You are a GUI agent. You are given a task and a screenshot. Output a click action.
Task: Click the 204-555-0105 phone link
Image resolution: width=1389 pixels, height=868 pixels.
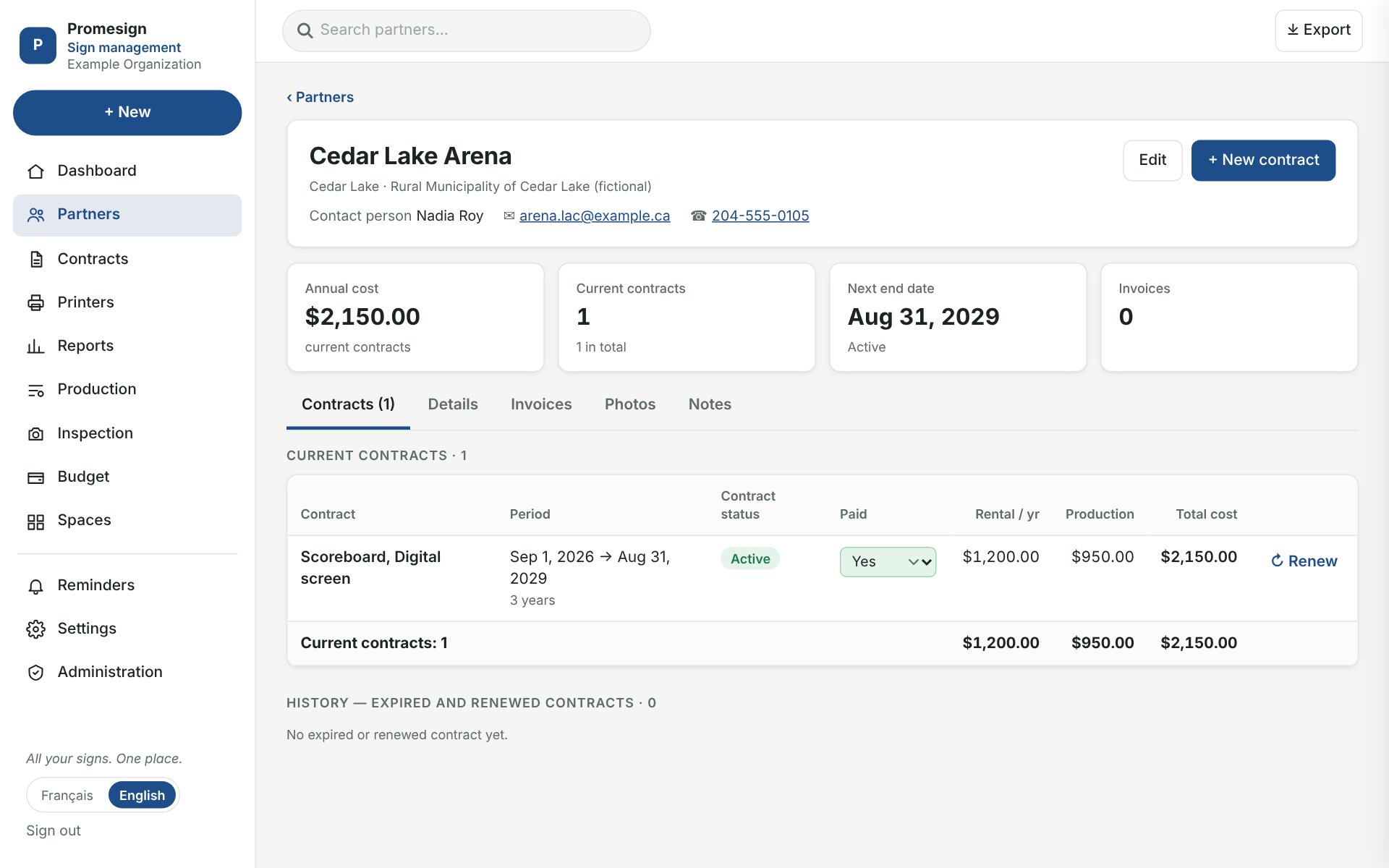click(760, 216)
